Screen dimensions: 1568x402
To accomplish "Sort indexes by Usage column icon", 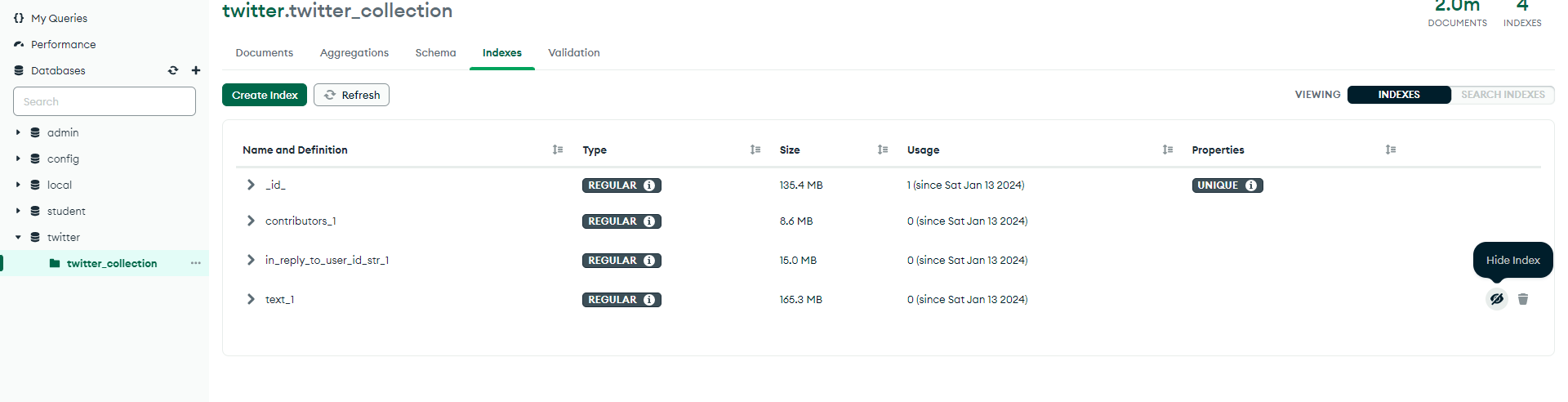I will [1168, 150].
